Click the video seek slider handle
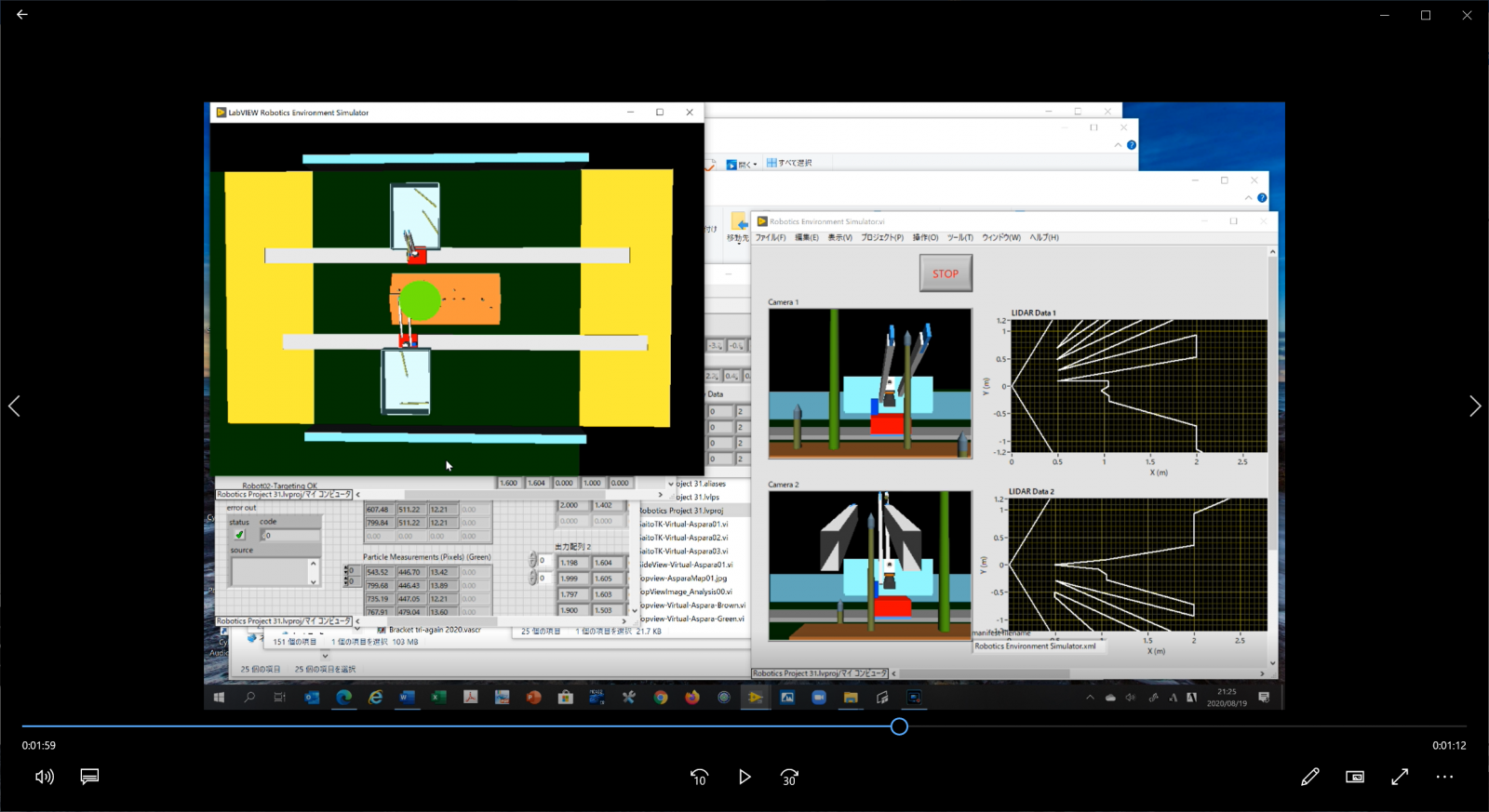The height and width of the screenshot is (812, 1489). tap(899, 726)
